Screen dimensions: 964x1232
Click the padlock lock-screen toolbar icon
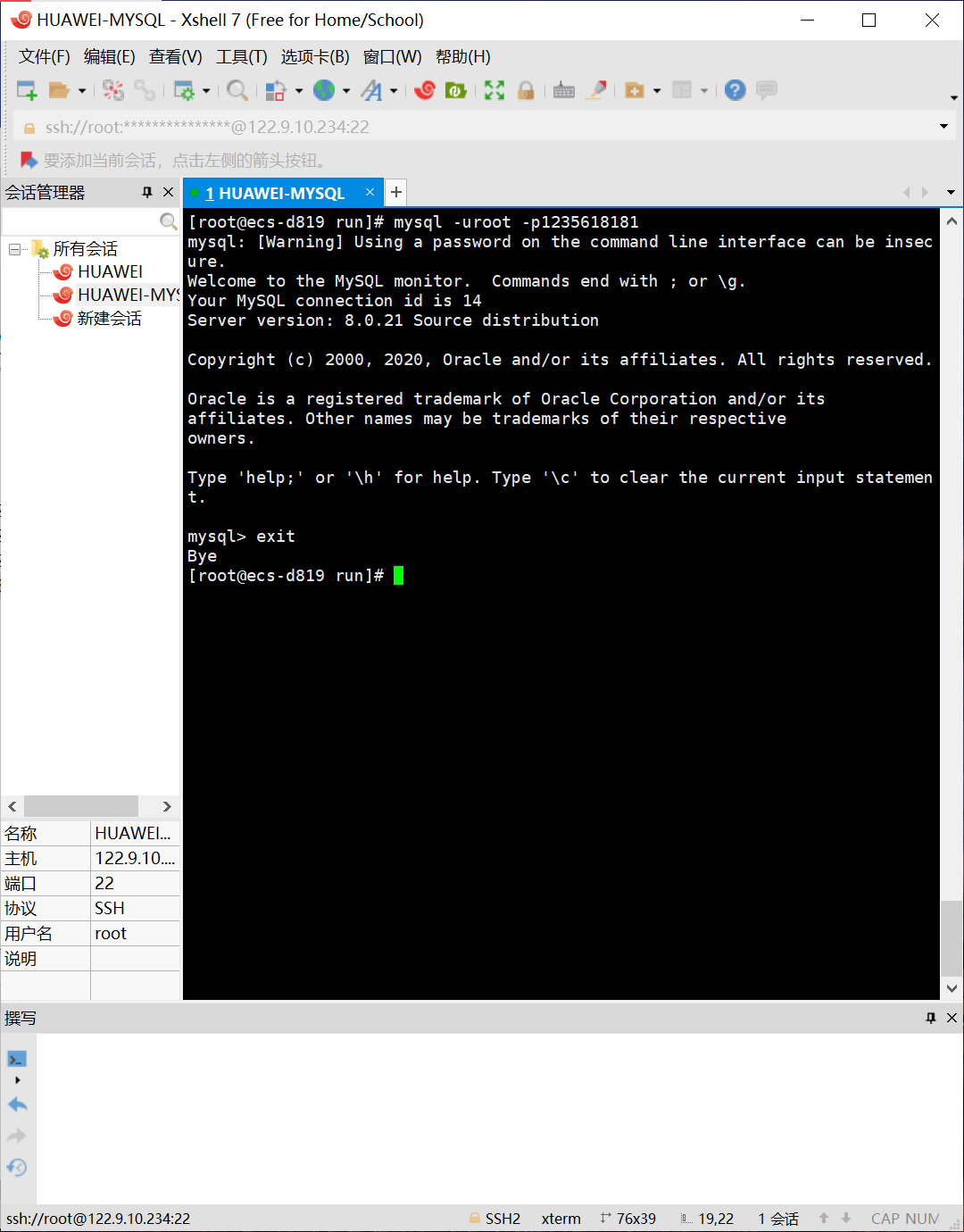pyautogui.click(x=526, y=90)
